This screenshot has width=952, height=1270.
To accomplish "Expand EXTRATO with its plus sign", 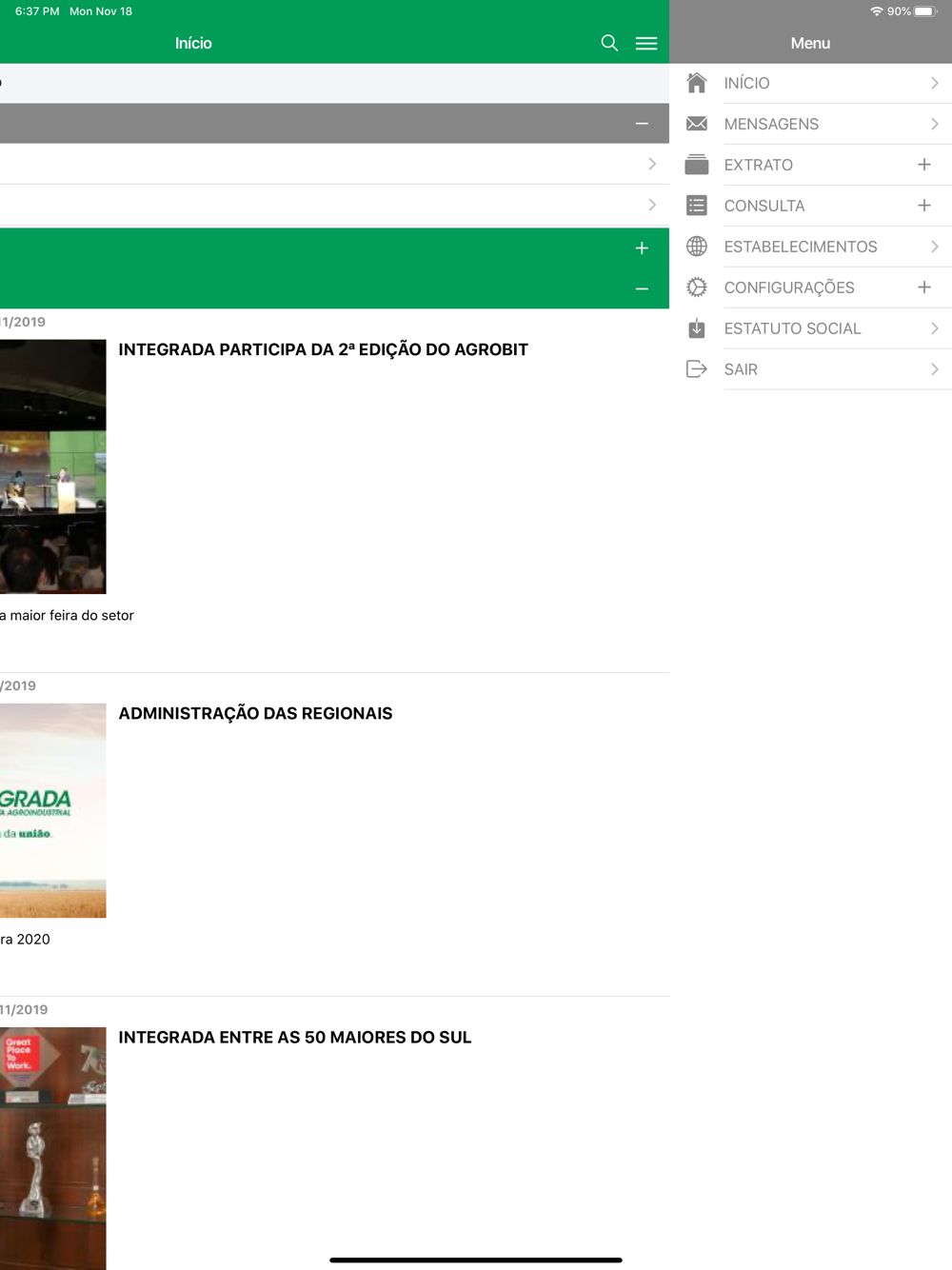I will [923, 165].
